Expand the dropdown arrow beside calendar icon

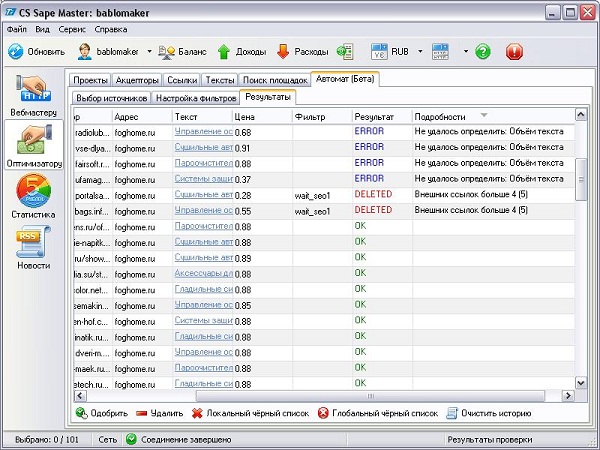click(x=466, y=51)
